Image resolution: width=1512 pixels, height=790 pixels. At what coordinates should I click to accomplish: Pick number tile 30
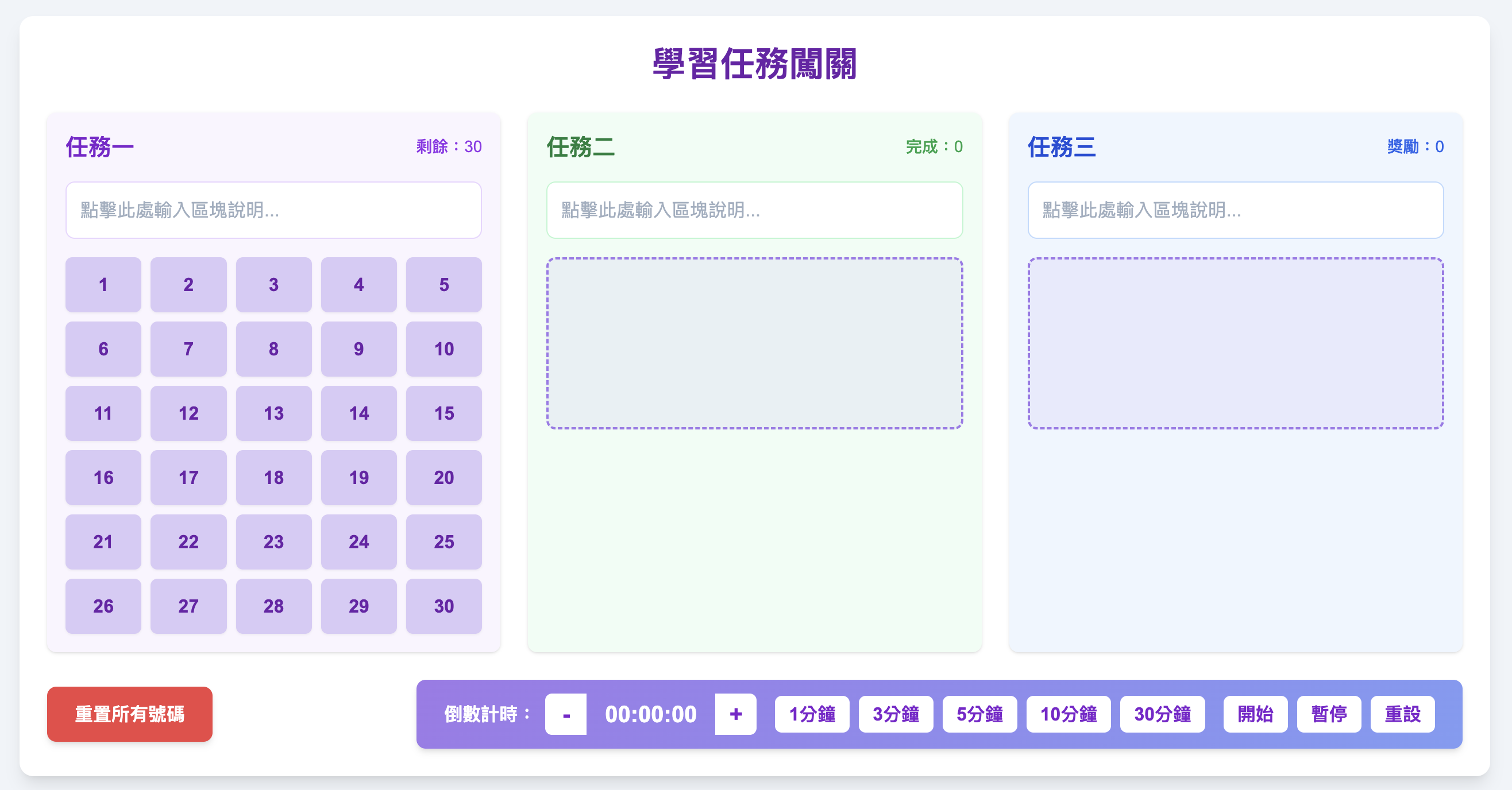[443, 606]
